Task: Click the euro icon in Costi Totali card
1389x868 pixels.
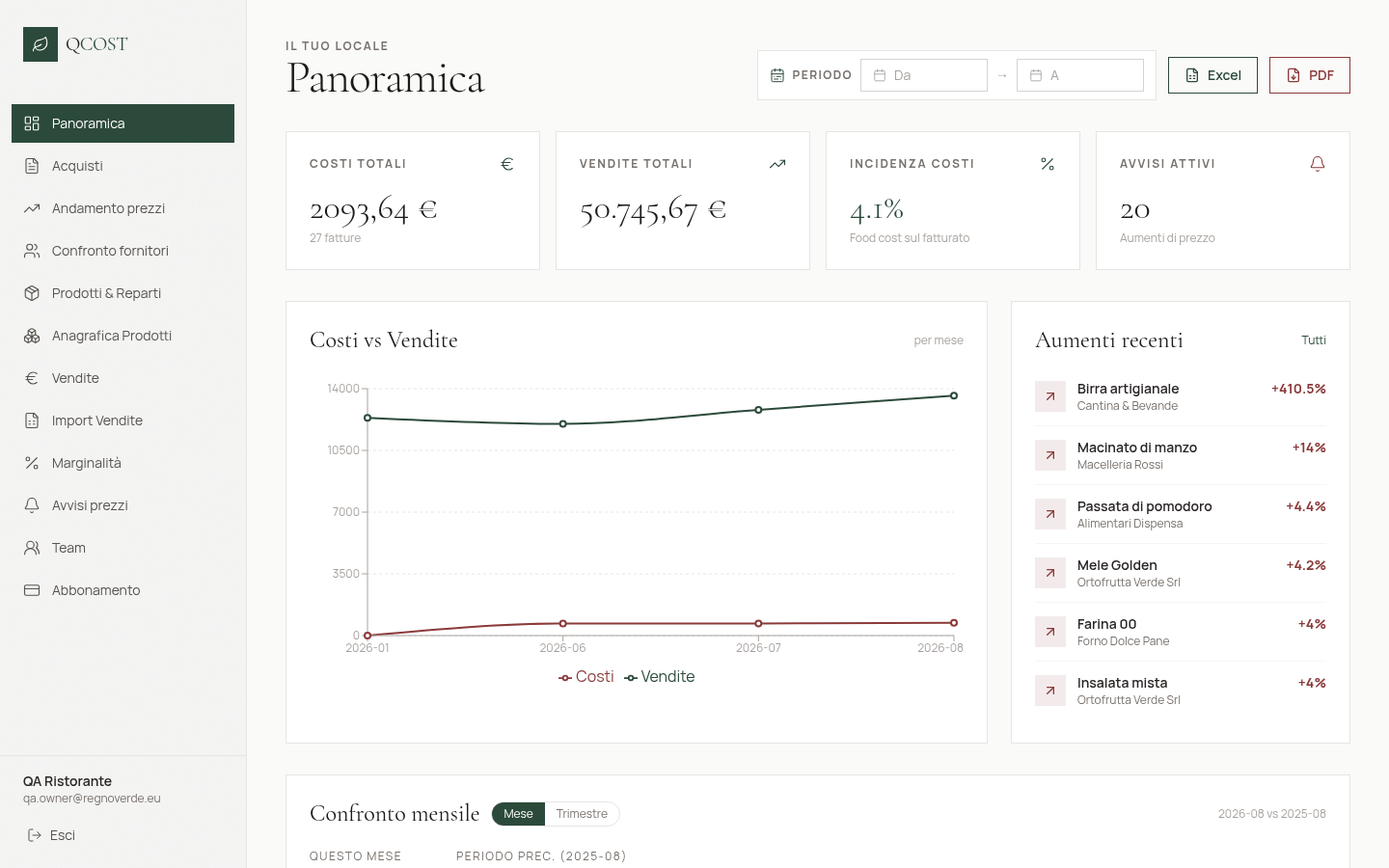Action: [x=507, y=164]
